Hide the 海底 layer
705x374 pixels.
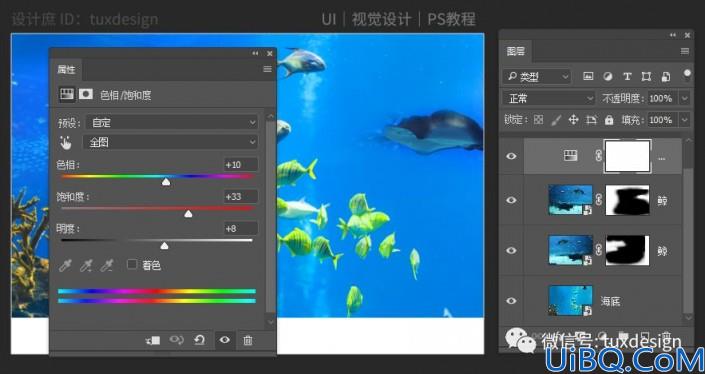(x=511, y=301)
